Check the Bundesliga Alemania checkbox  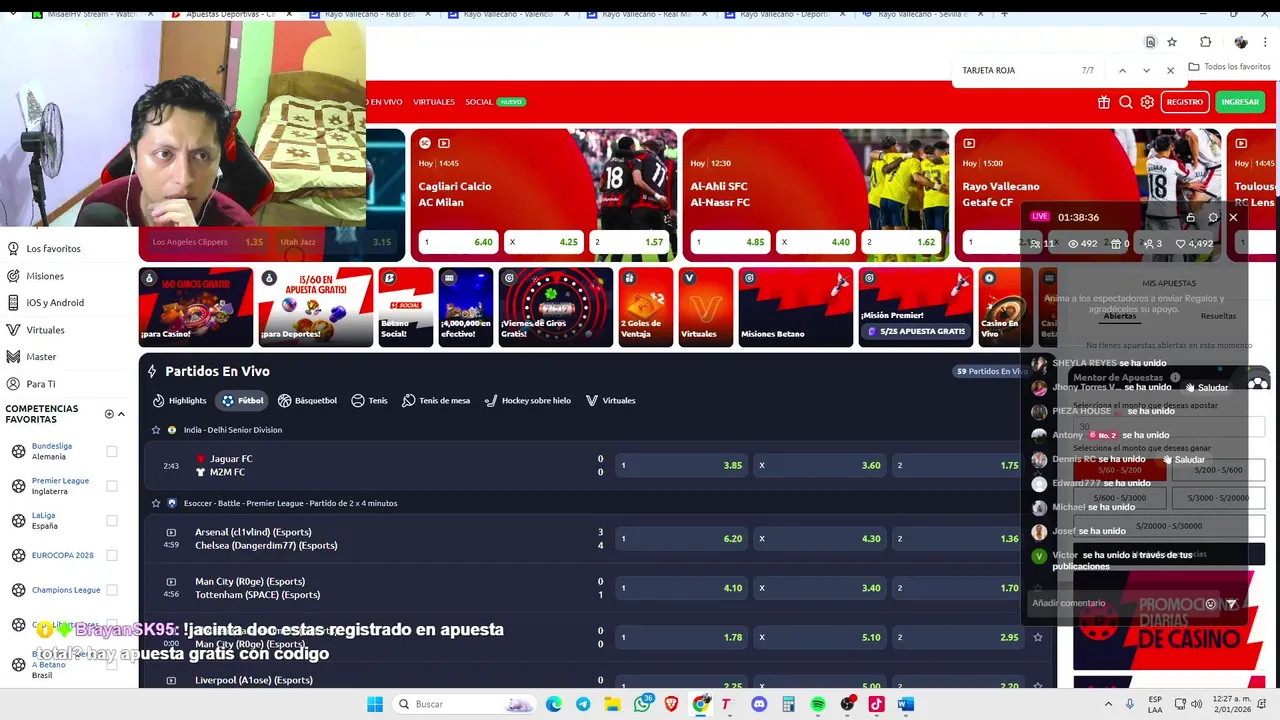(112, 451)
